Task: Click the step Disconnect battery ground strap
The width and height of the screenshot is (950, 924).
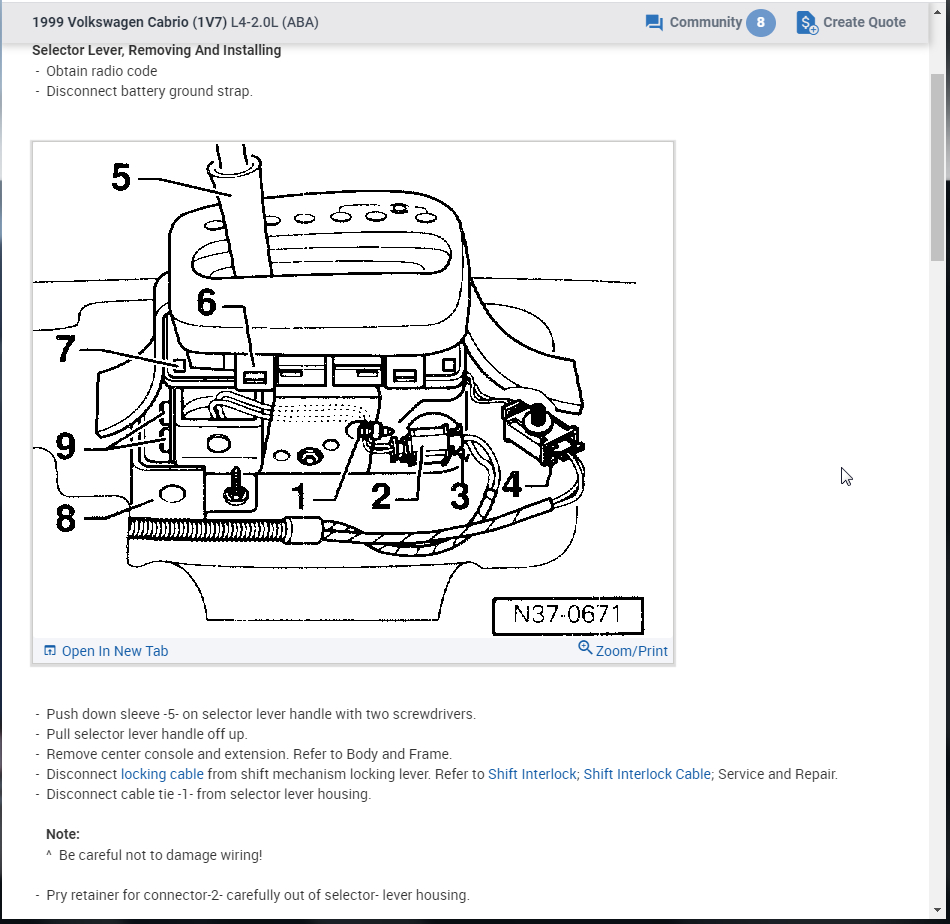Action: (x=149, y=91)
